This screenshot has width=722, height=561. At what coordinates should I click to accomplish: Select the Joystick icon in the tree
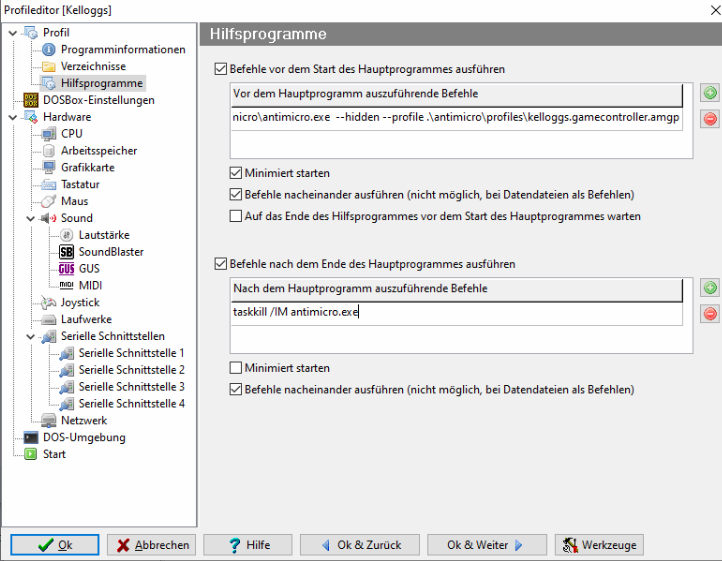(x=49, y=303)
